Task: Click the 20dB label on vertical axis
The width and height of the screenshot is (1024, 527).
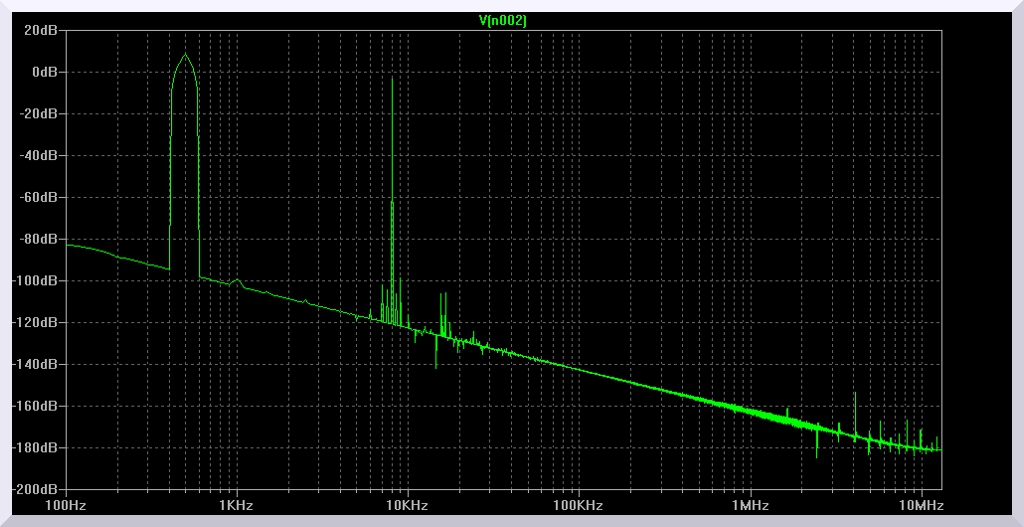Action: click(x=42, y=30)
